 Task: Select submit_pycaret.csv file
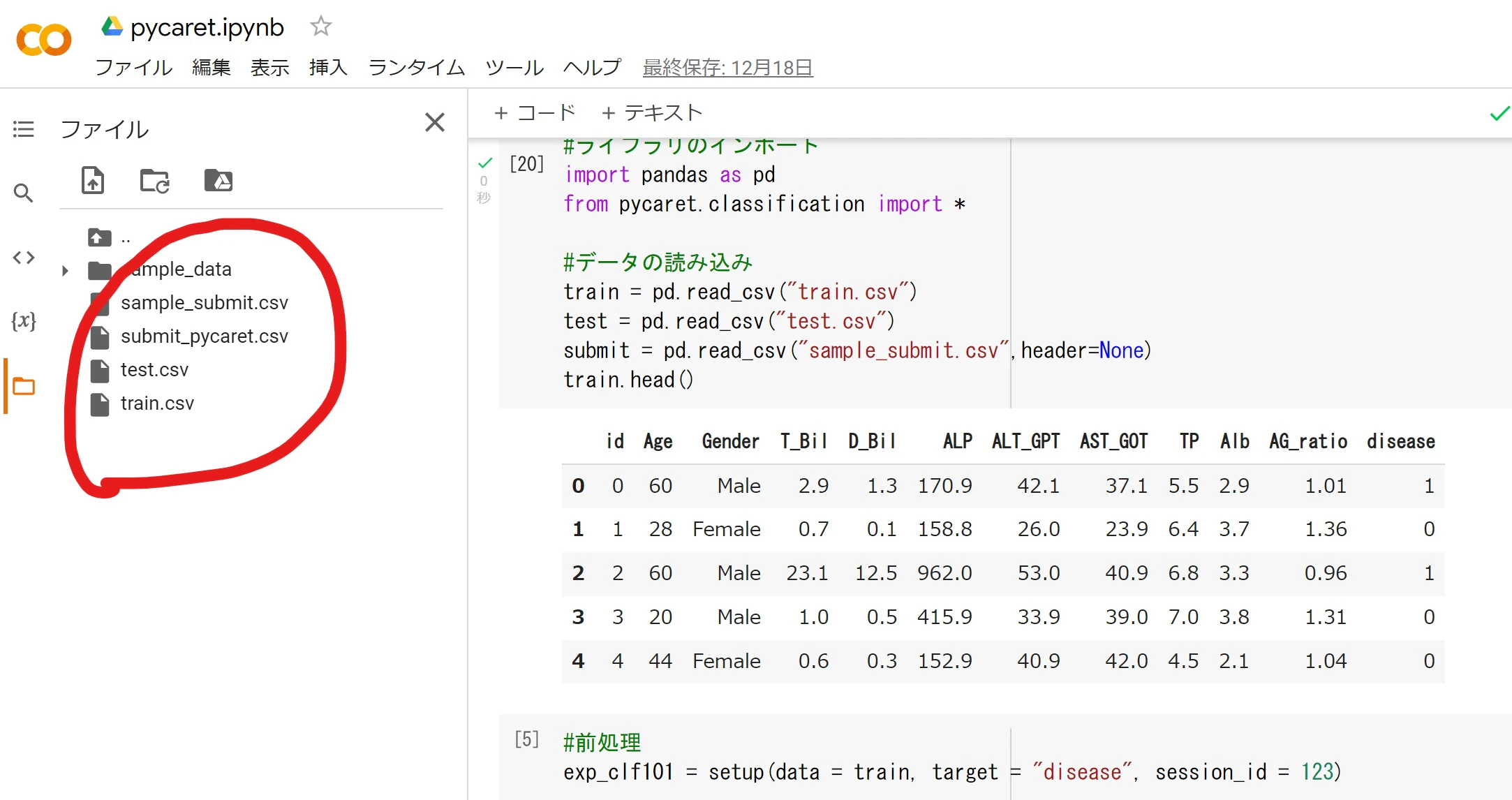click(x=204, y=336)
